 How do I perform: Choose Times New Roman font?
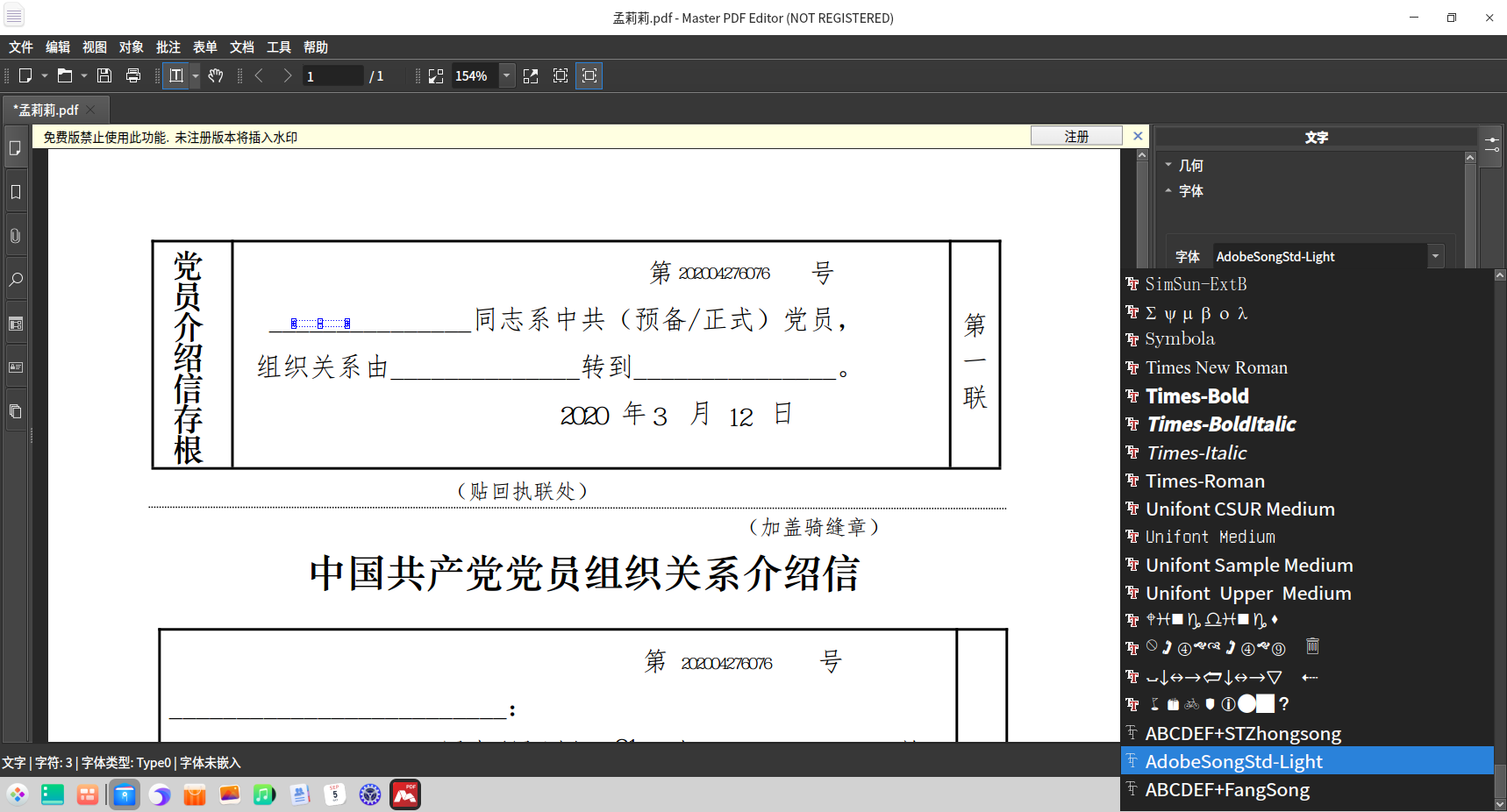coord(1217,367)
